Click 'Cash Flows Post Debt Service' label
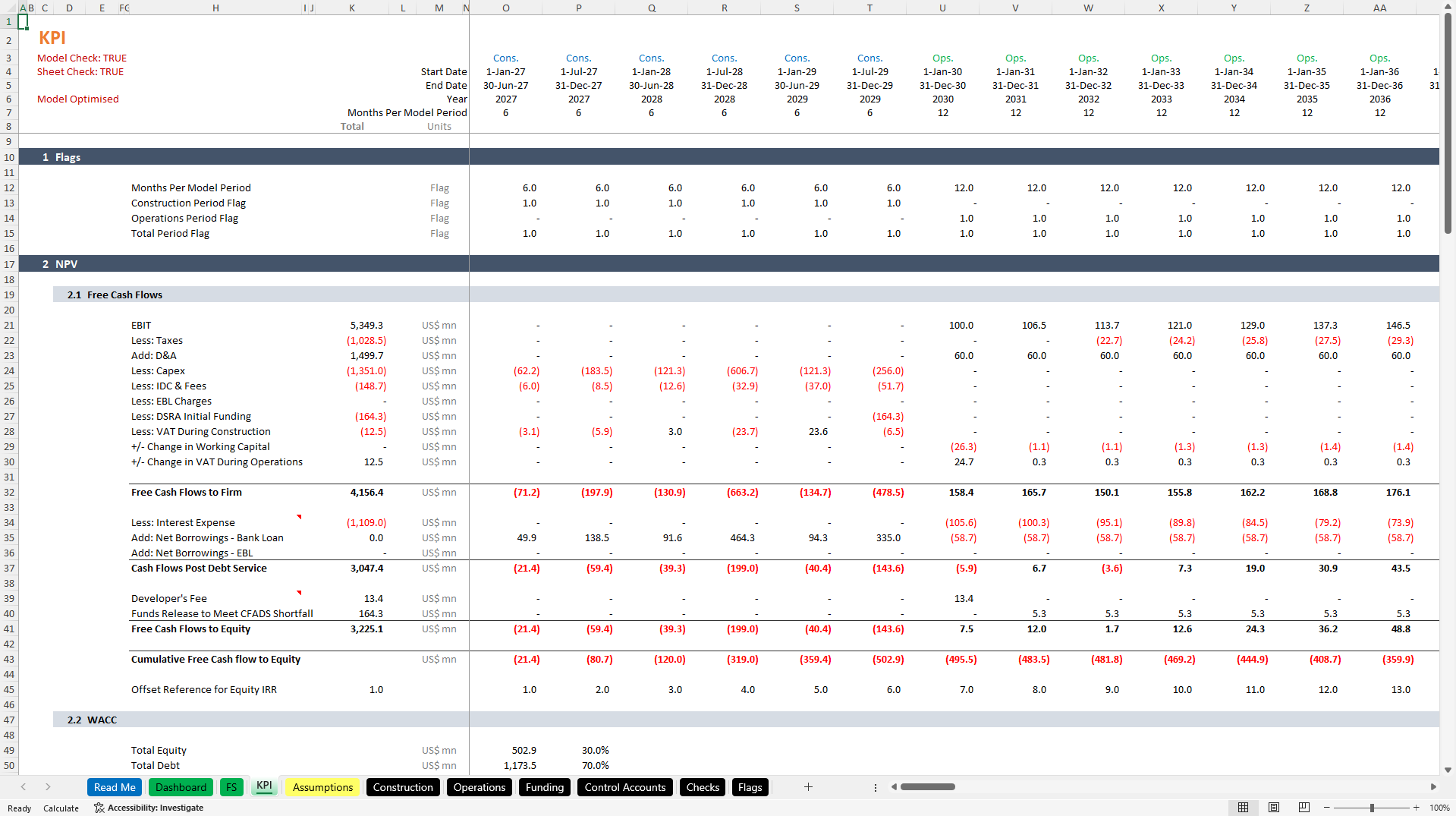Screen dimensions: 1456x816 tap(199, 568)
